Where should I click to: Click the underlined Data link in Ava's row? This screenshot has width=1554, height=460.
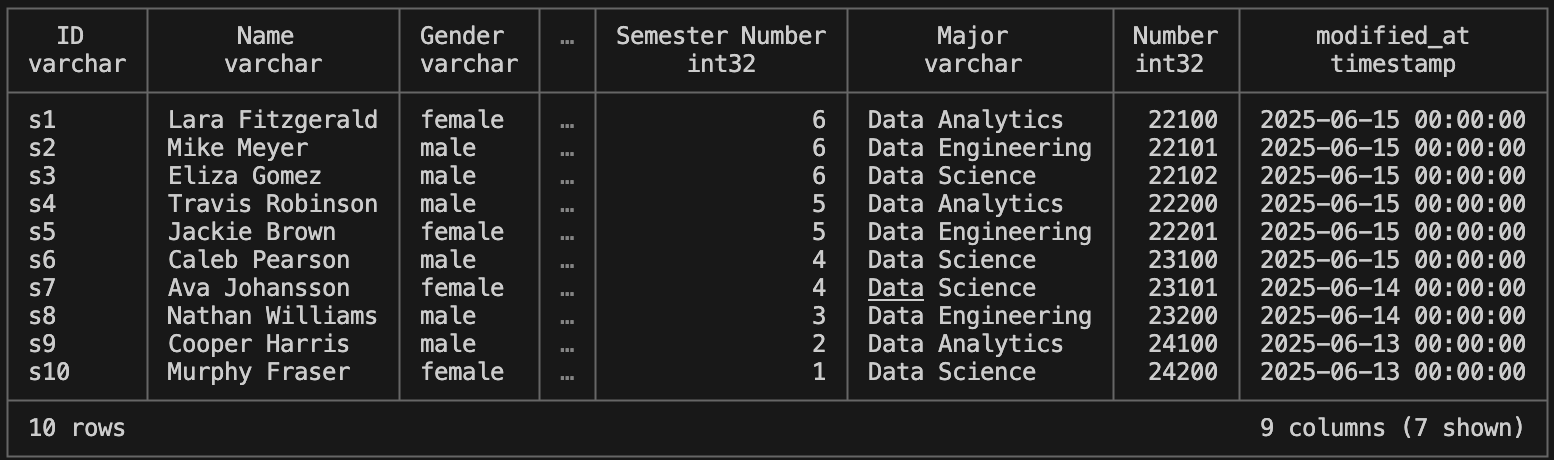pos(896,288)
